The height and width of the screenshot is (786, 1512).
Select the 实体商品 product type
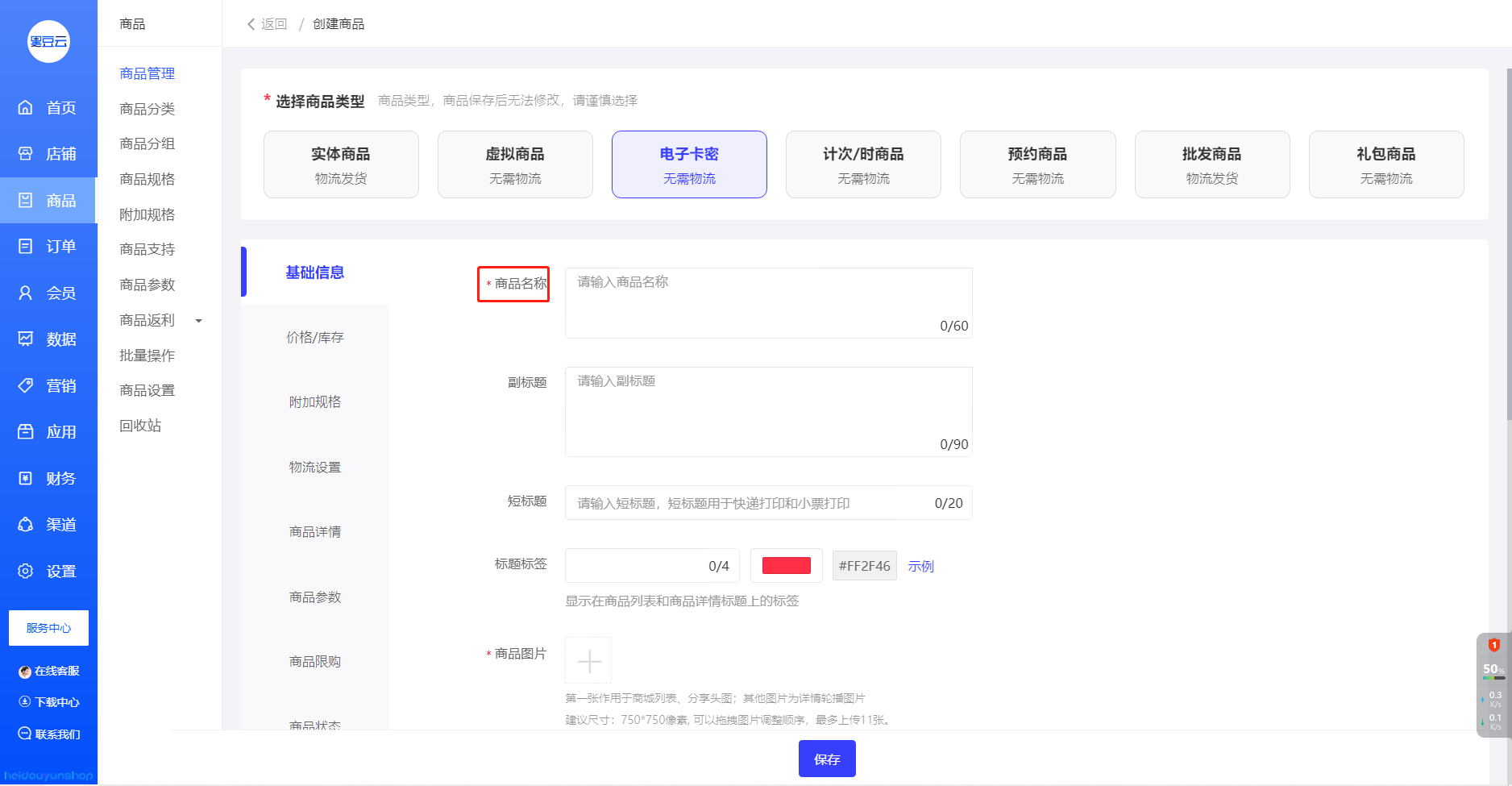click(341, 164)
